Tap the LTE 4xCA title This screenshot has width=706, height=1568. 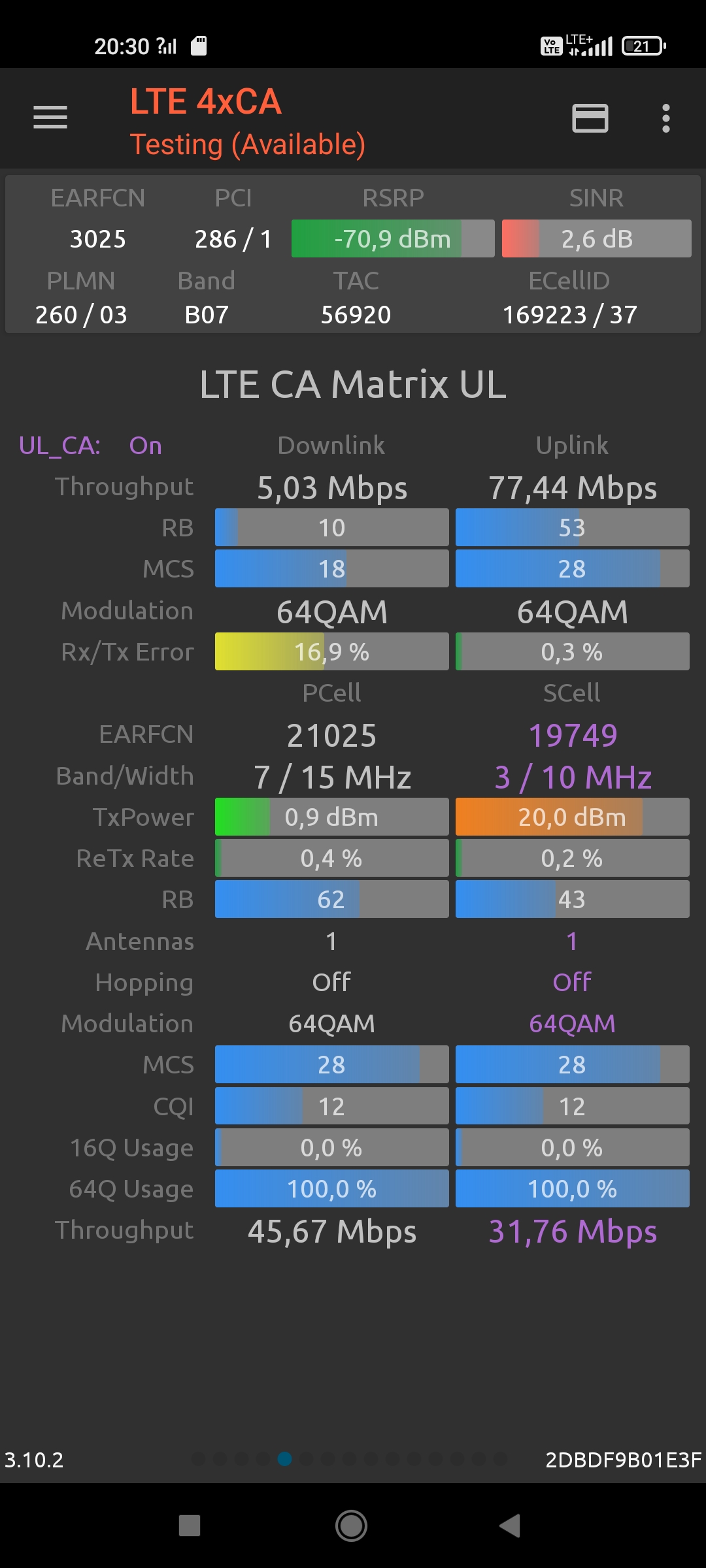tap(205, 102)
